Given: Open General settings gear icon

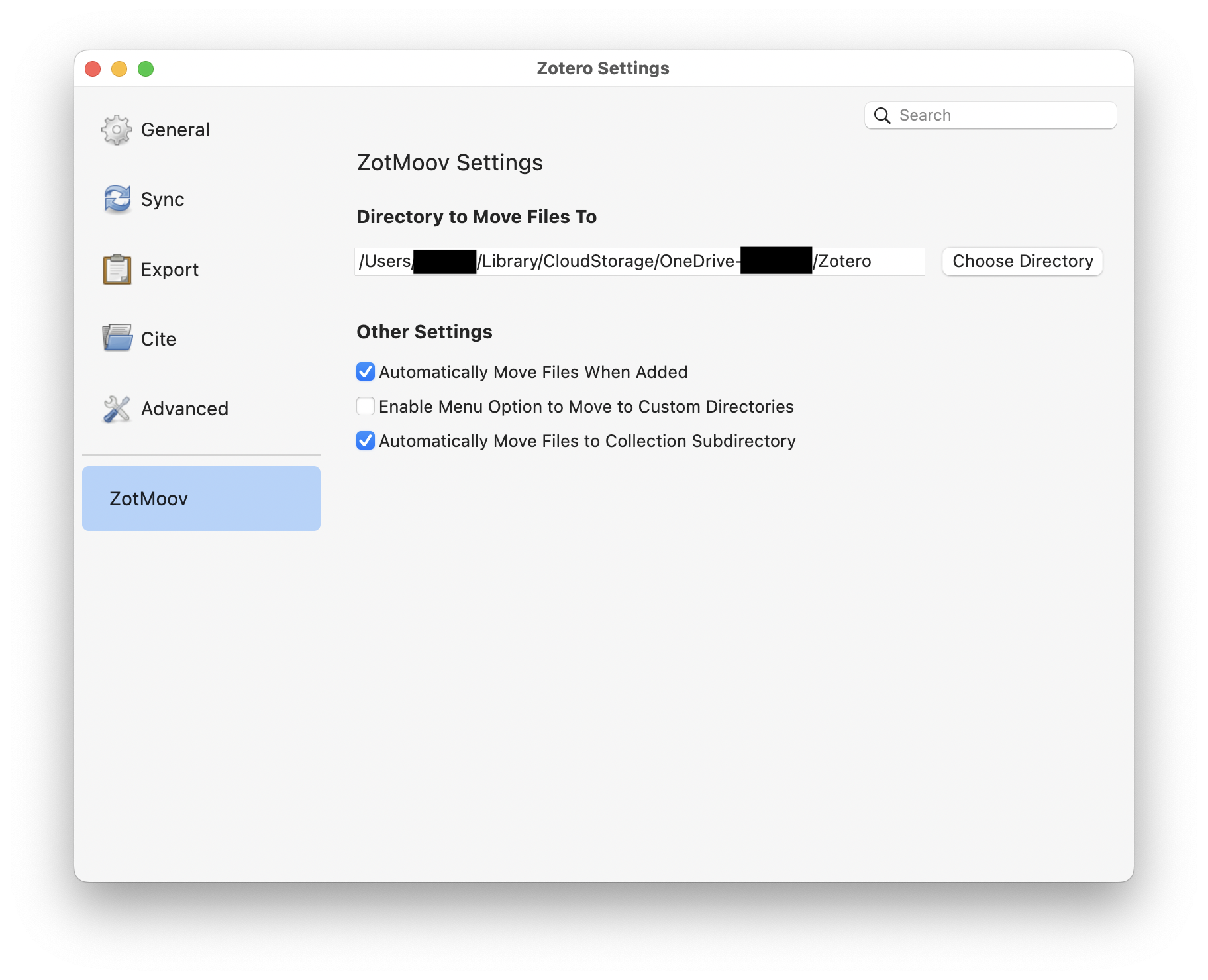Looking at the screenshot, I should click(117, 130).
